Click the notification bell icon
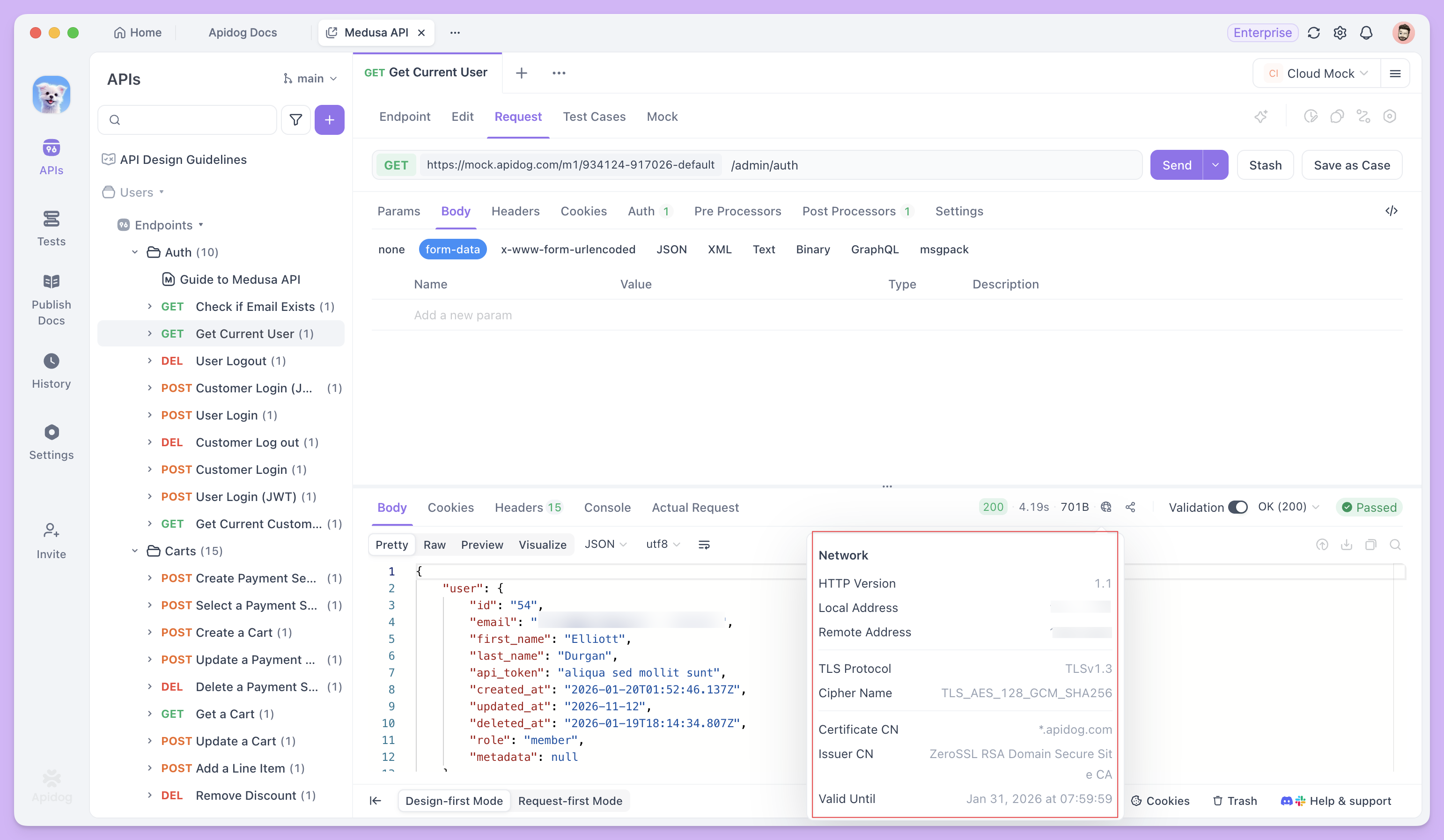1444x840 pixels. (x=1366, y=33)
